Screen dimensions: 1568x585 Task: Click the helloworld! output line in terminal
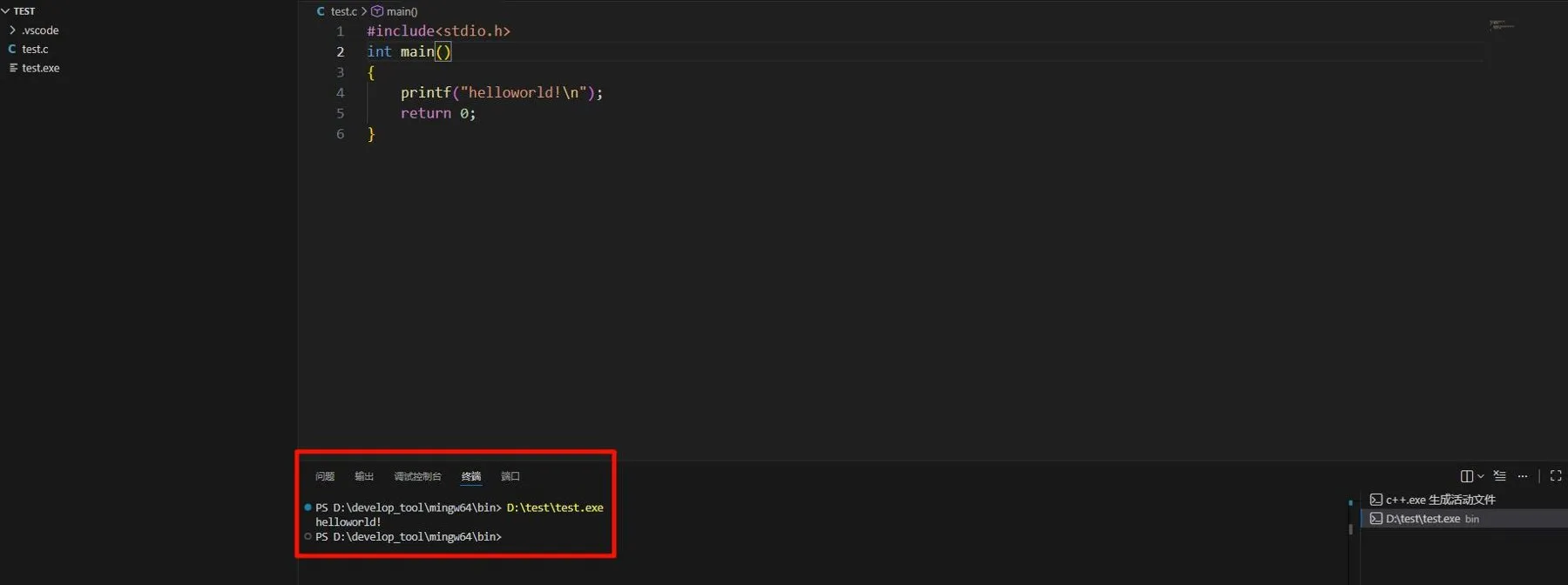(x=348, y=522)
